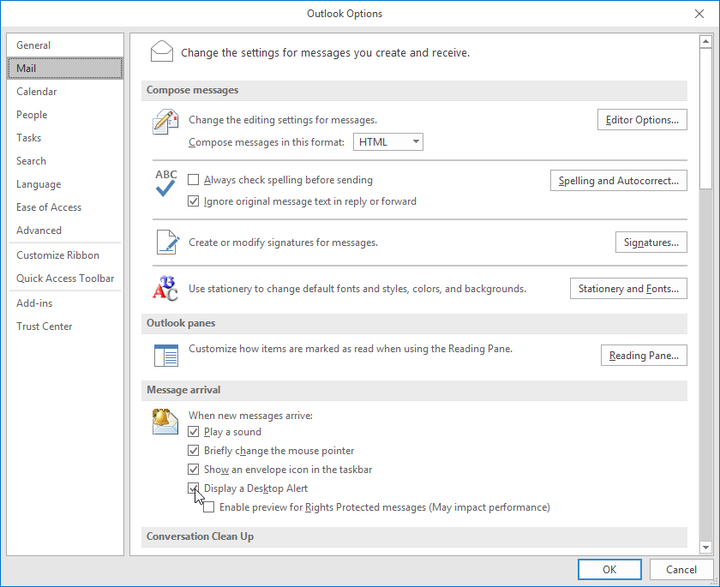720x587 pixels.
Task: Open the People options category
Action: [x=65, y=114]
